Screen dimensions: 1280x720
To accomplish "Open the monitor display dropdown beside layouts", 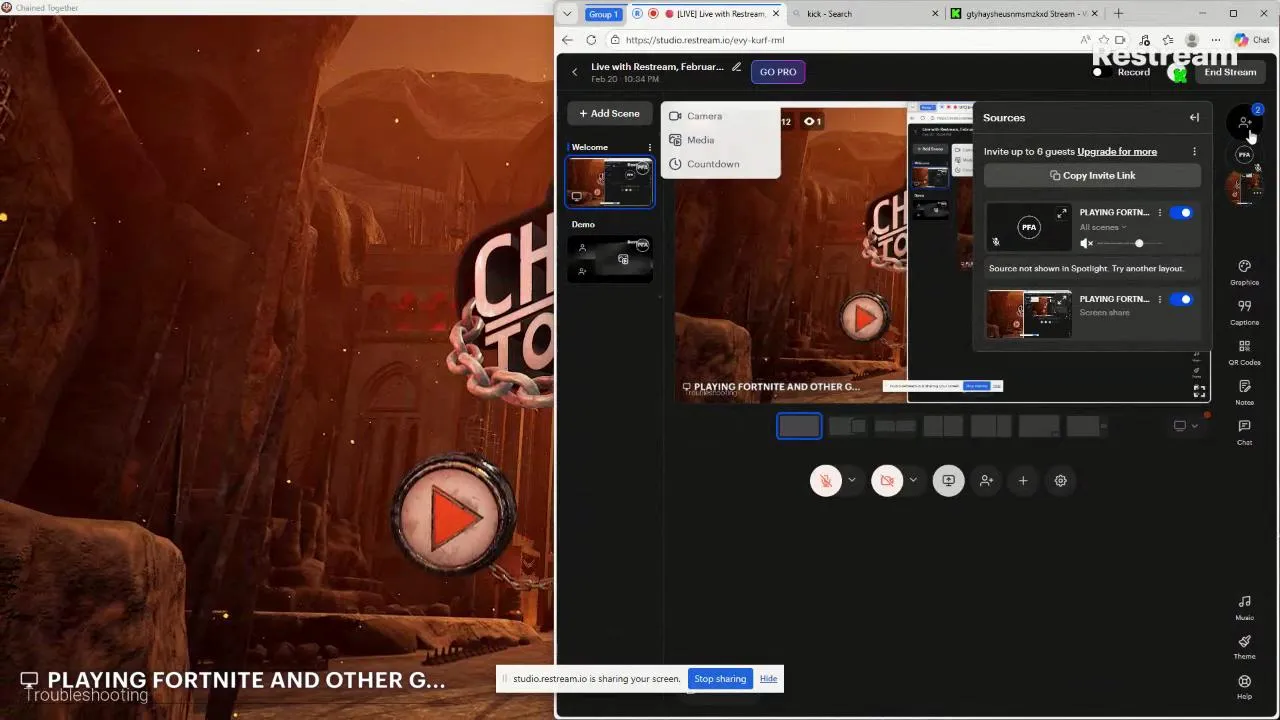I will click(1185, 426).
